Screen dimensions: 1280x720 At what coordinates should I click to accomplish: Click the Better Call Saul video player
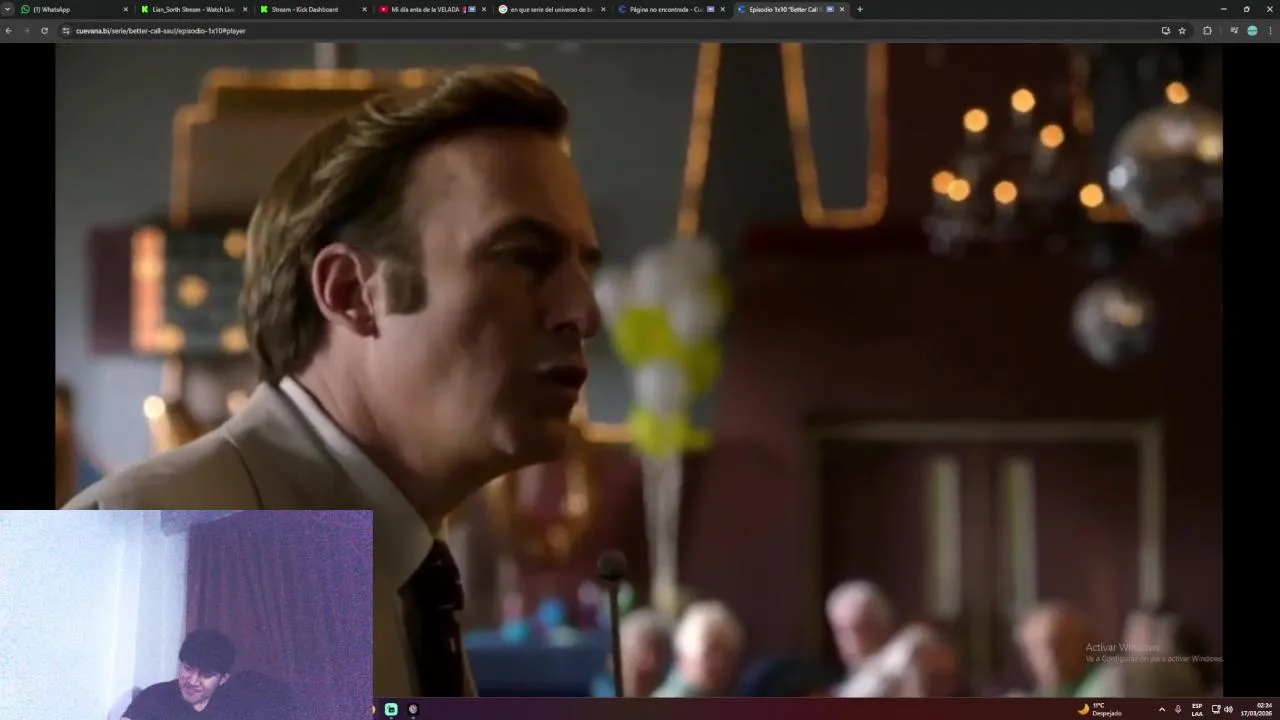coord(638,370)
